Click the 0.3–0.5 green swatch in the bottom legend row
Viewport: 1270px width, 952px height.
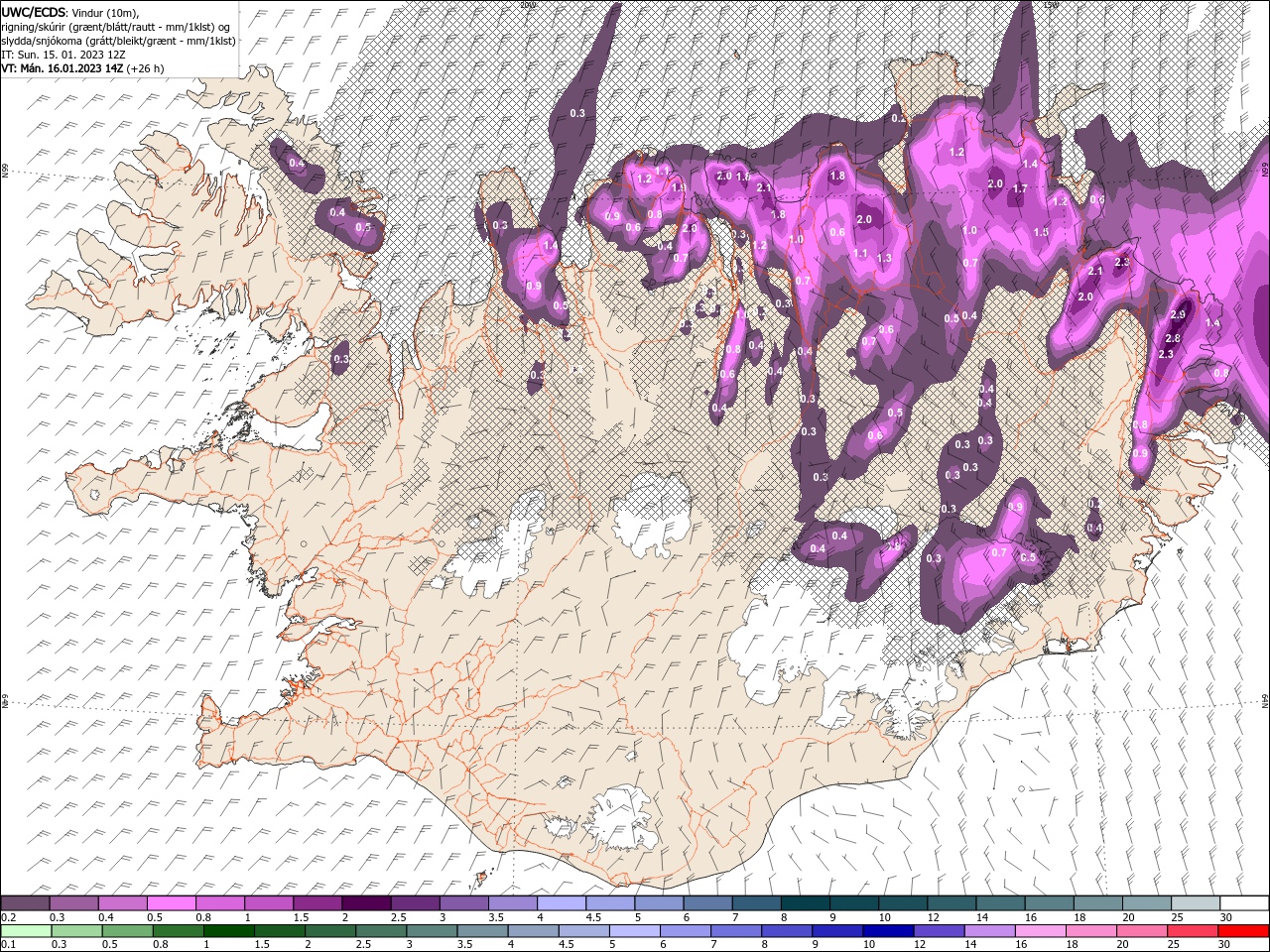coord(75,931)
